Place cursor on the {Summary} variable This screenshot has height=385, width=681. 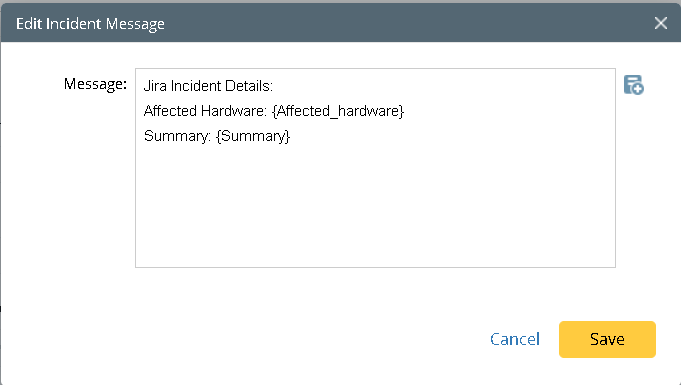point(253,136)
